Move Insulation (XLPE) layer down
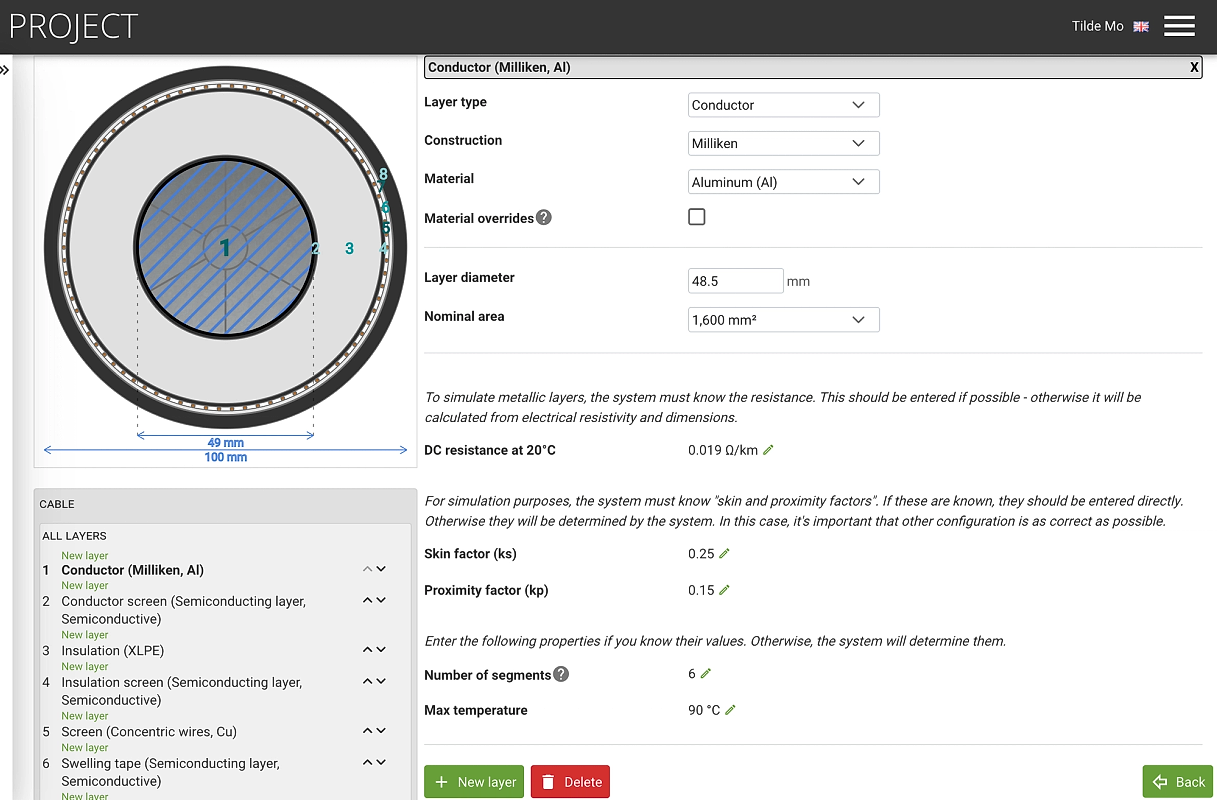 pos(381,649)
